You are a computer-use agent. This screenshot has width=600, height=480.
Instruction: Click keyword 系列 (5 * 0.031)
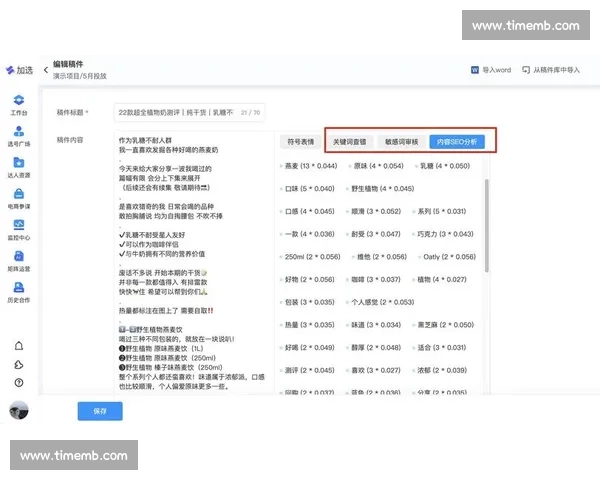click(442, 211)
